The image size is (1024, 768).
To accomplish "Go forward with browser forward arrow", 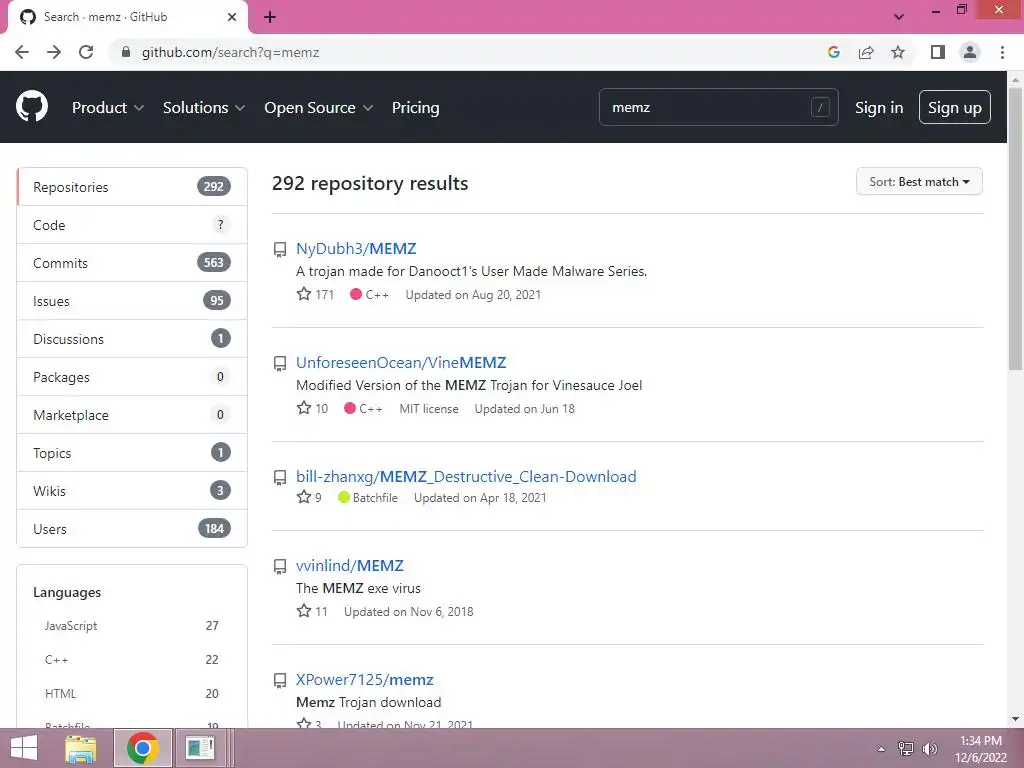I will coord(54,52).
